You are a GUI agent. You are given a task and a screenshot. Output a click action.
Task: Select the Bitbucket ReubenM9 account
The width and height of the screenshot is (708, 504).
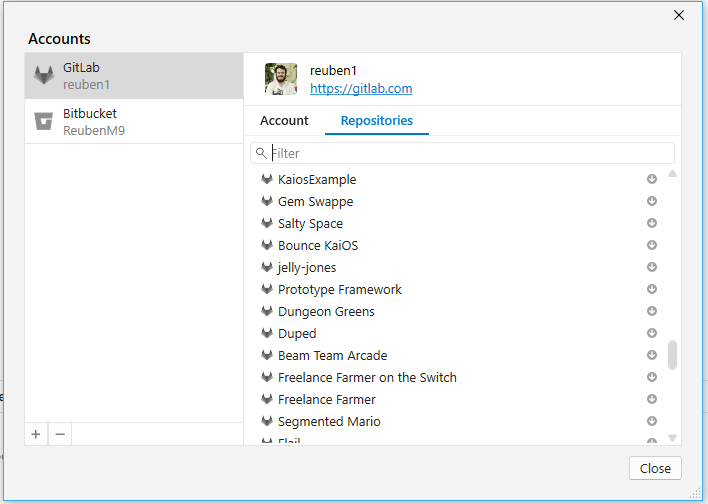point(134,122)
